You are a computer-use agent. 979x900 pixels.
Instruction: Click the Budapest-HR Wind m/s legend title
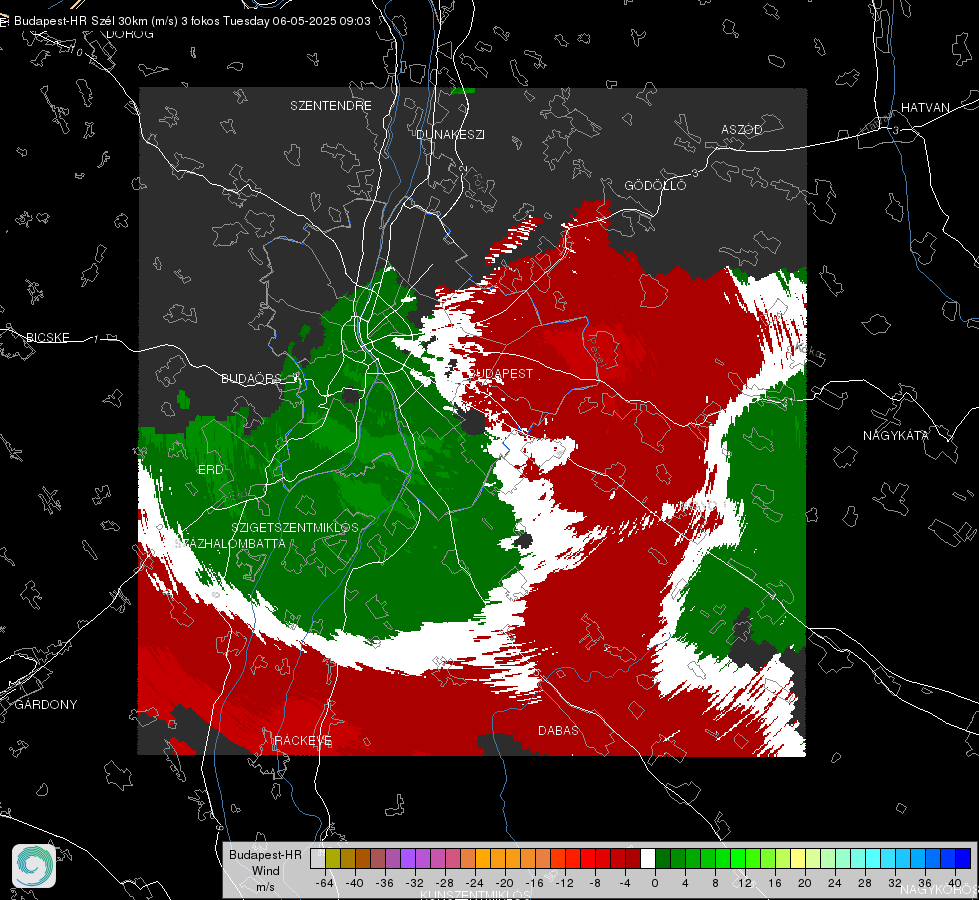[x=265, y=871]
